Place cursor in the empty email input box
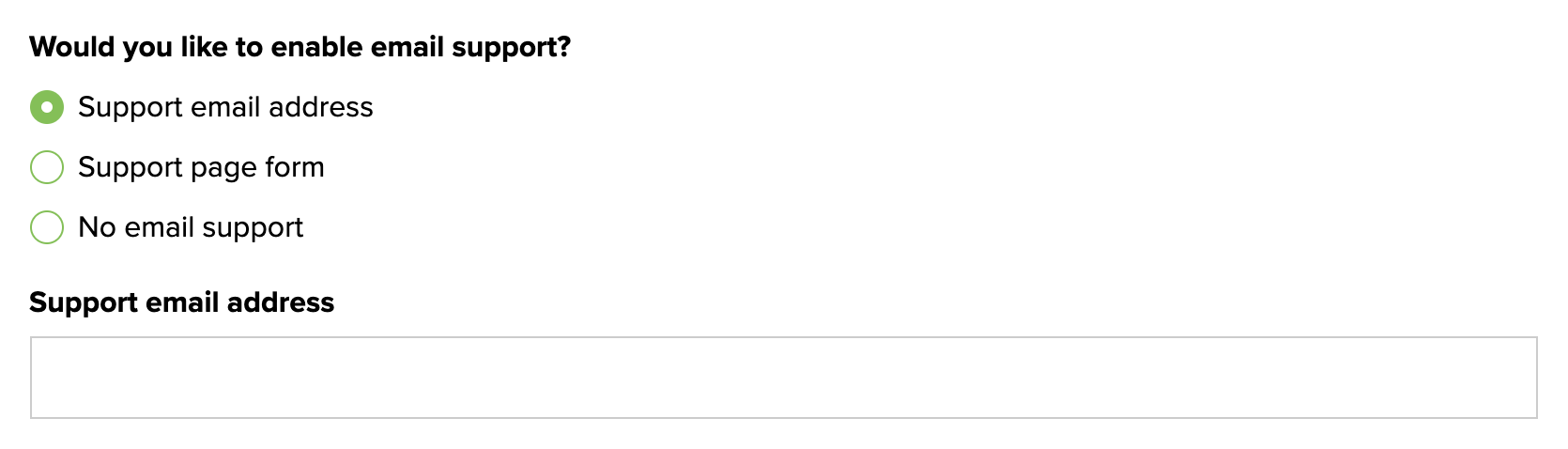The height and width of the screenshot is (449, 1568). [783, 378]
